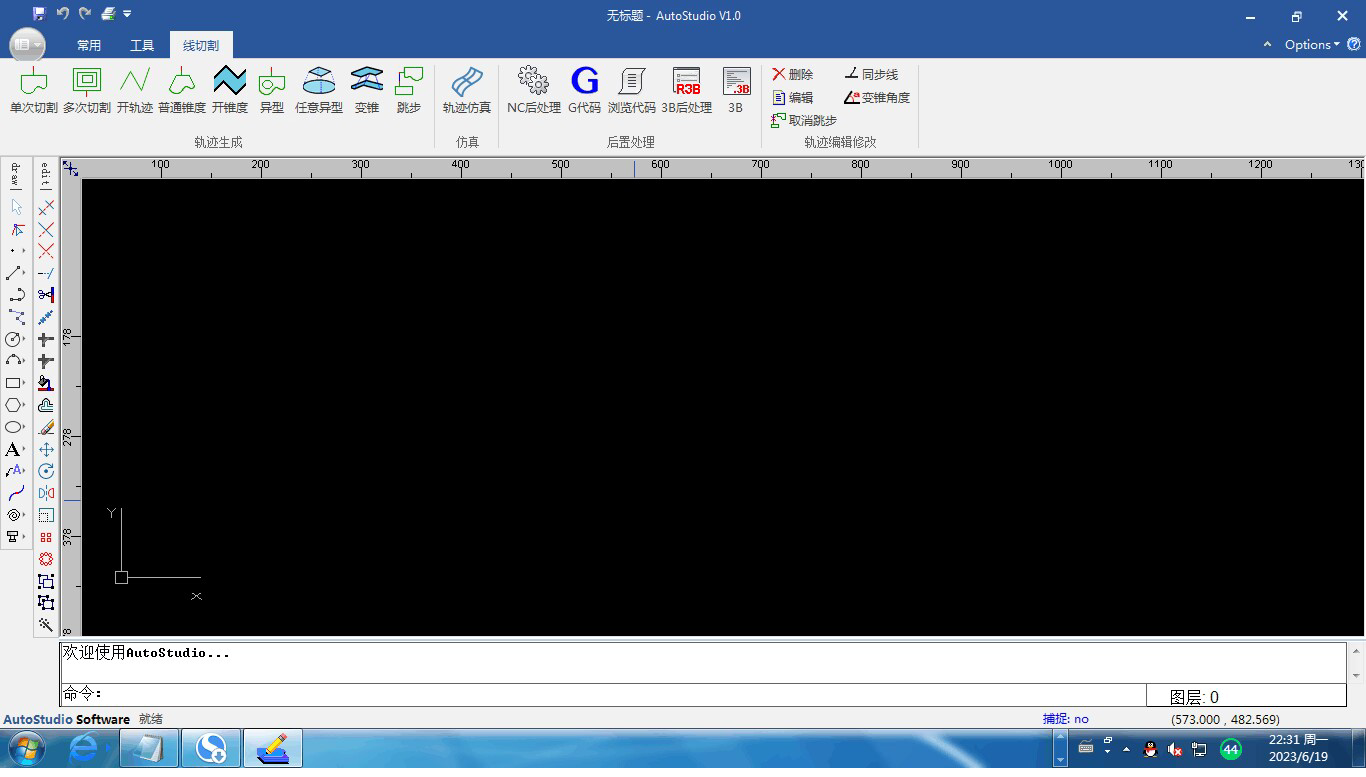Toggle the 捕捉 snap status indicator

[x=1065, y=719]
